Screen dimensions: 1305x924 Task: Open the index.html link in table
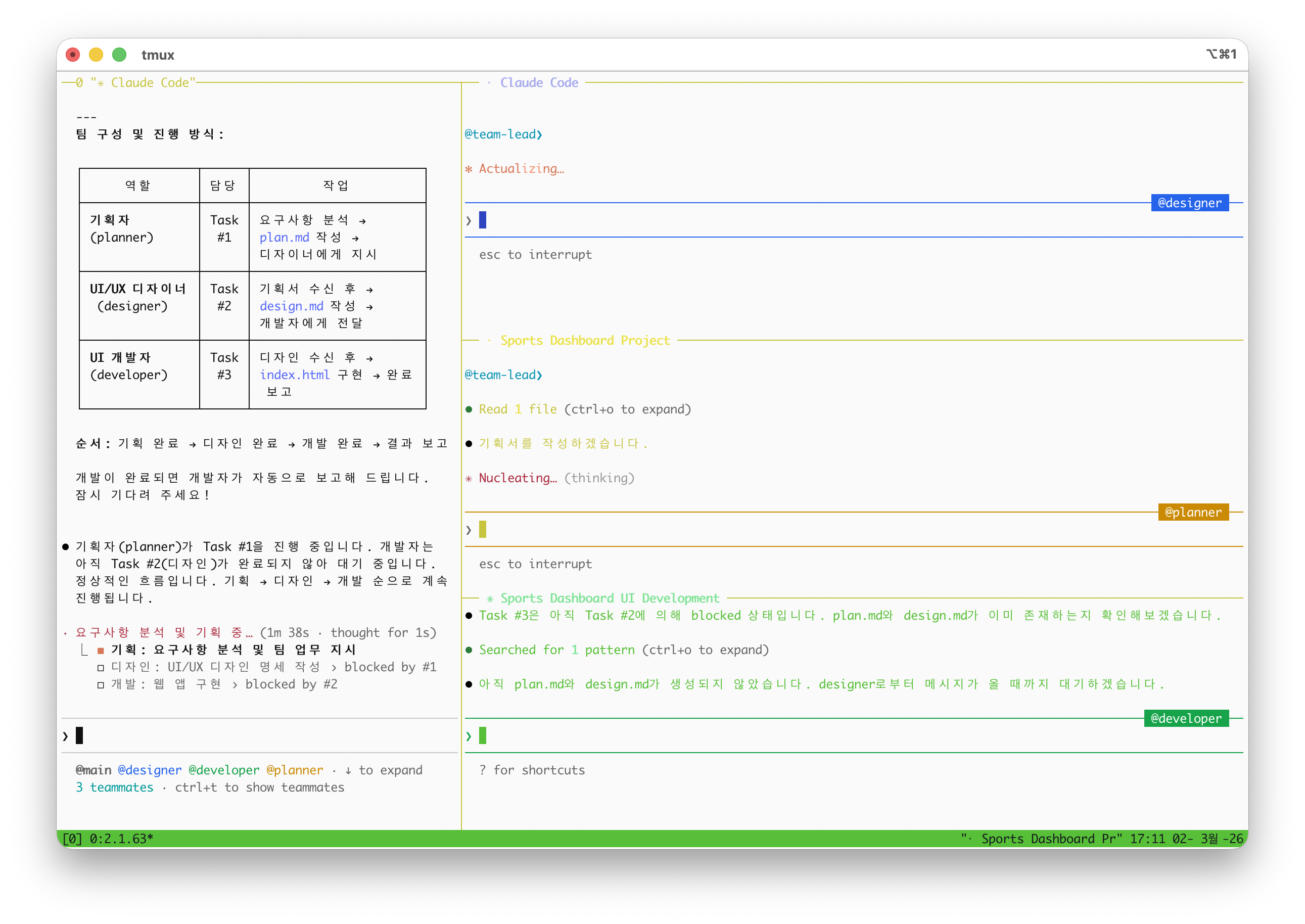point(295,375)
